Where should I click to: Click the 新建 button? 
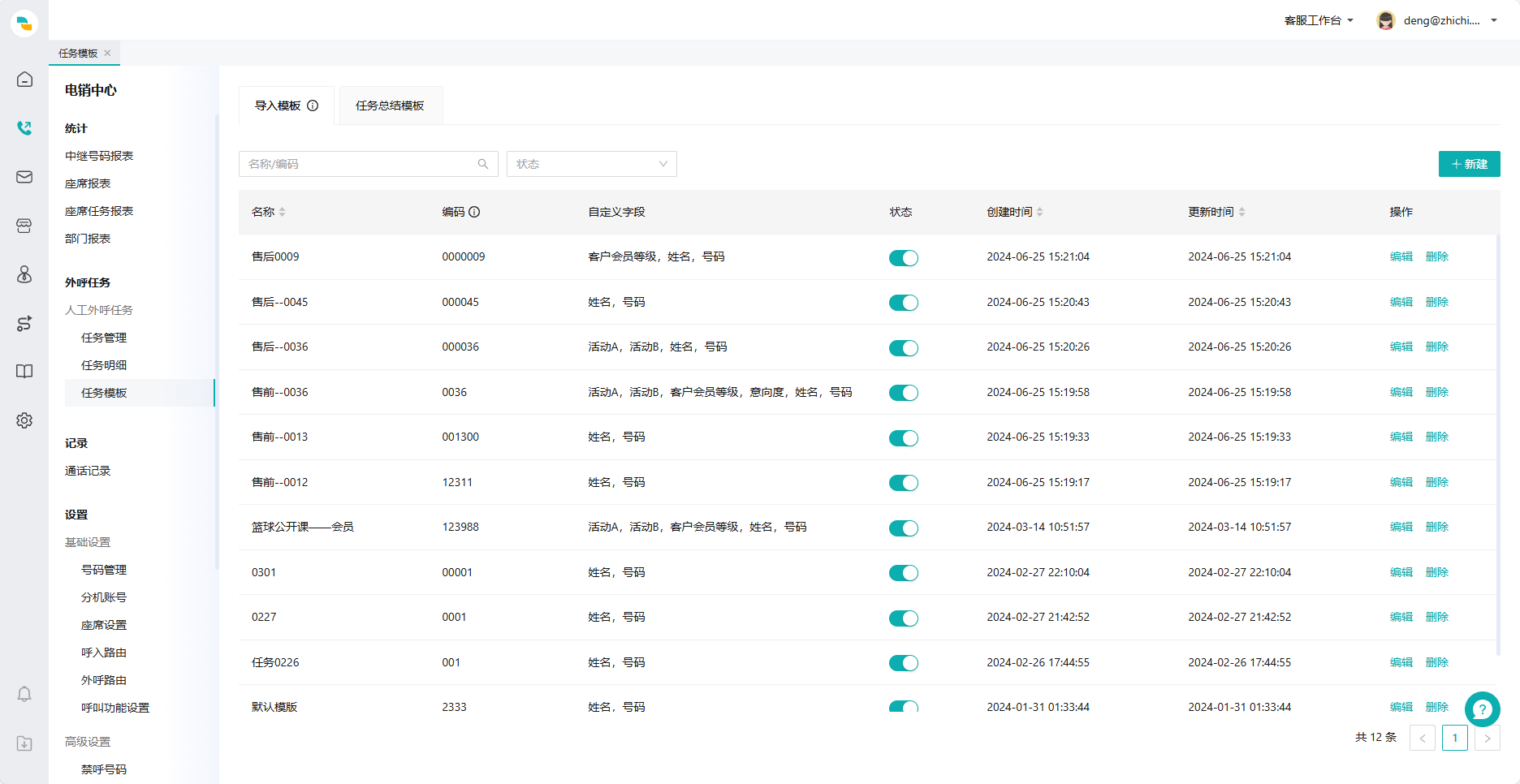point(1470,164)
